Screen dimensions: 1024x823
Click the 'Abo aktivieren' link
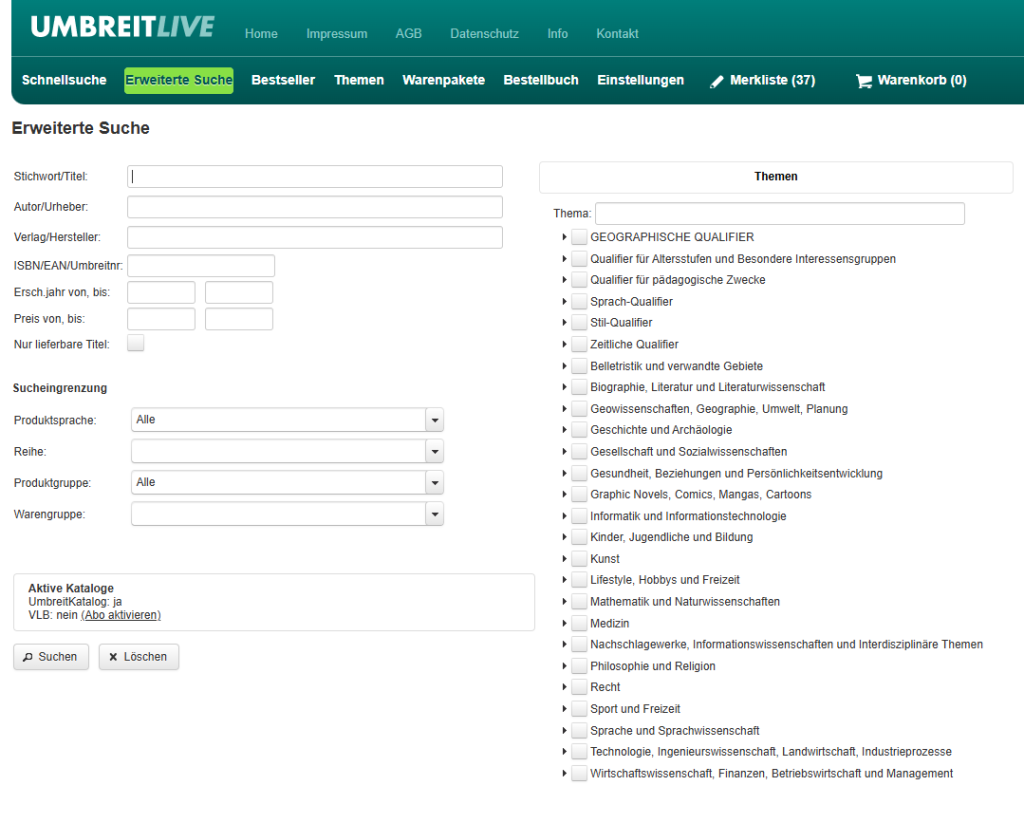click(x=121, y=615)
